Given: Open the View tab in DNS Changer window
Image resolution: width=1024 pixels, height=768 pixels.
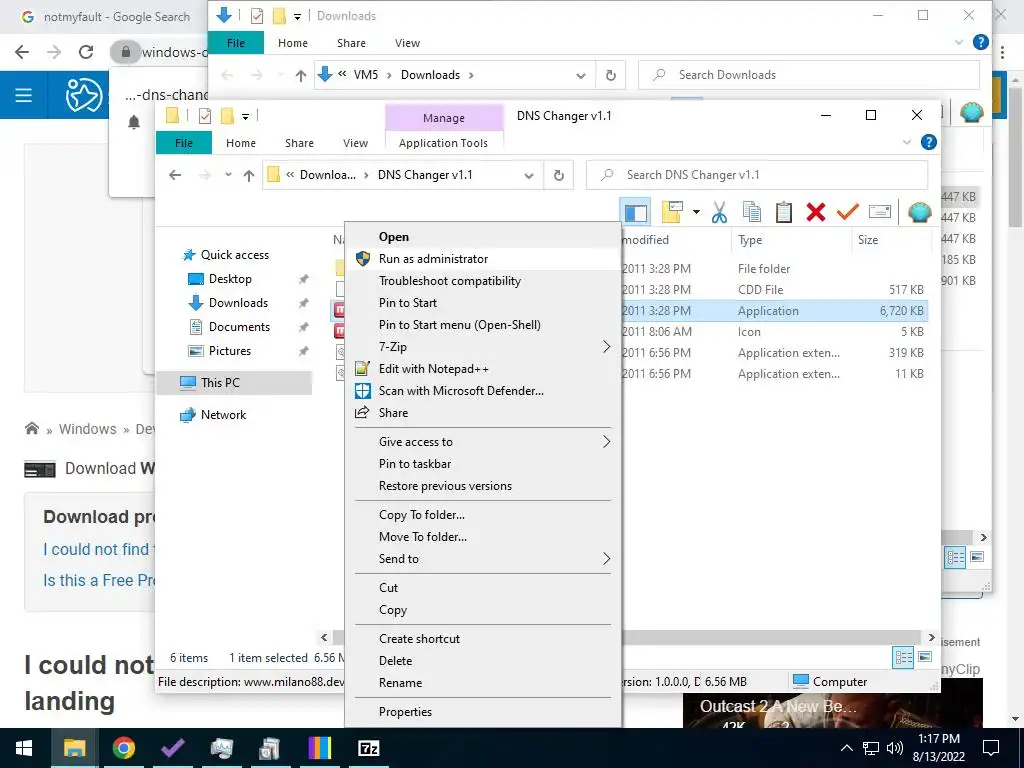Looking at the screenshot, I should pos(355,143).
